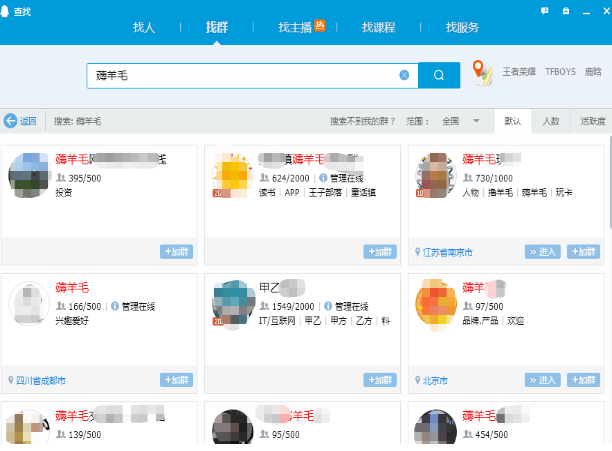Switch to the 找课程 tab
This screenshot has width=612, height=451.
378,27
